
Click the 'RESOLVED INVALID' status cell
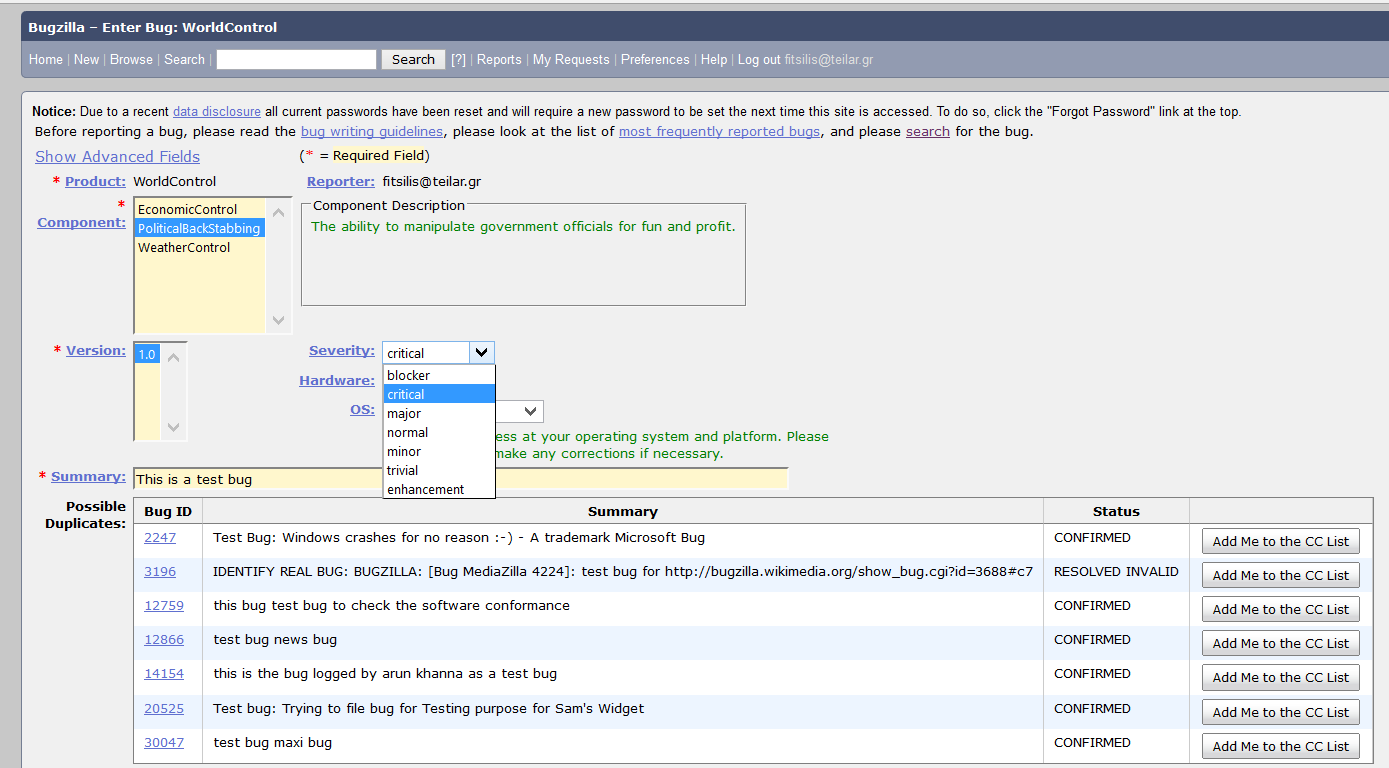tap(1116, 572)
